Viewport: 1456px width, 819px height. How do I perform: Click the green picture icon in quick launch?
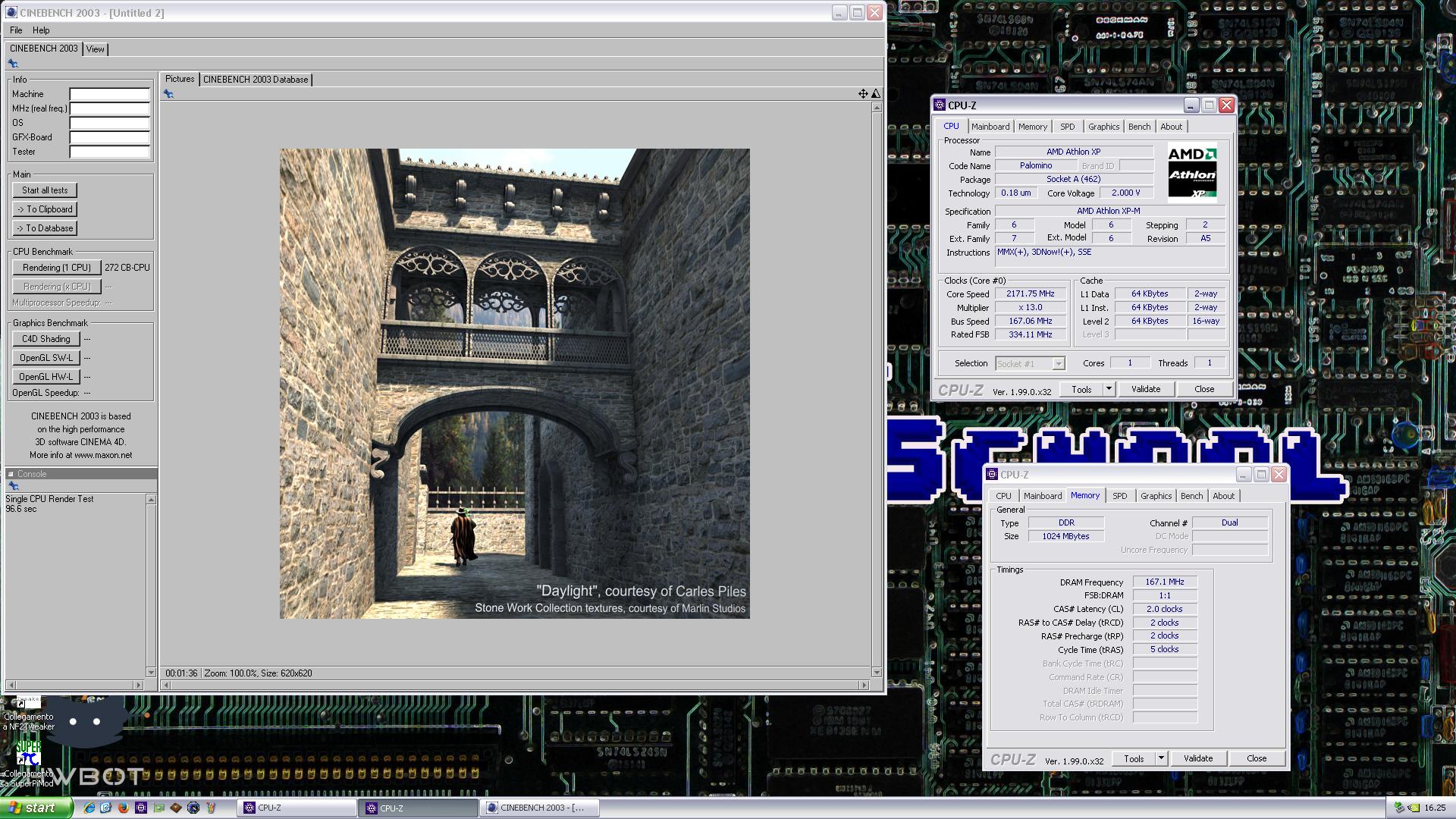coord(158,808)
